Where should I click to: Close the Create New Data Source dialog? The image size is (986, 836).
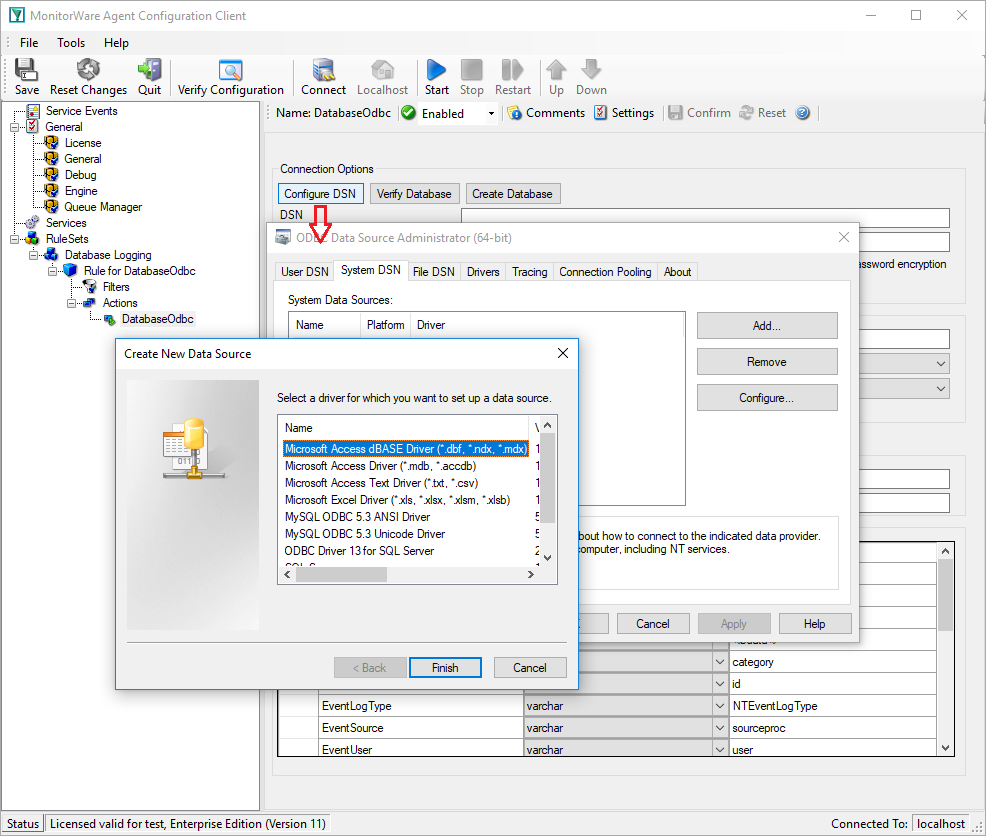[563, 353]
